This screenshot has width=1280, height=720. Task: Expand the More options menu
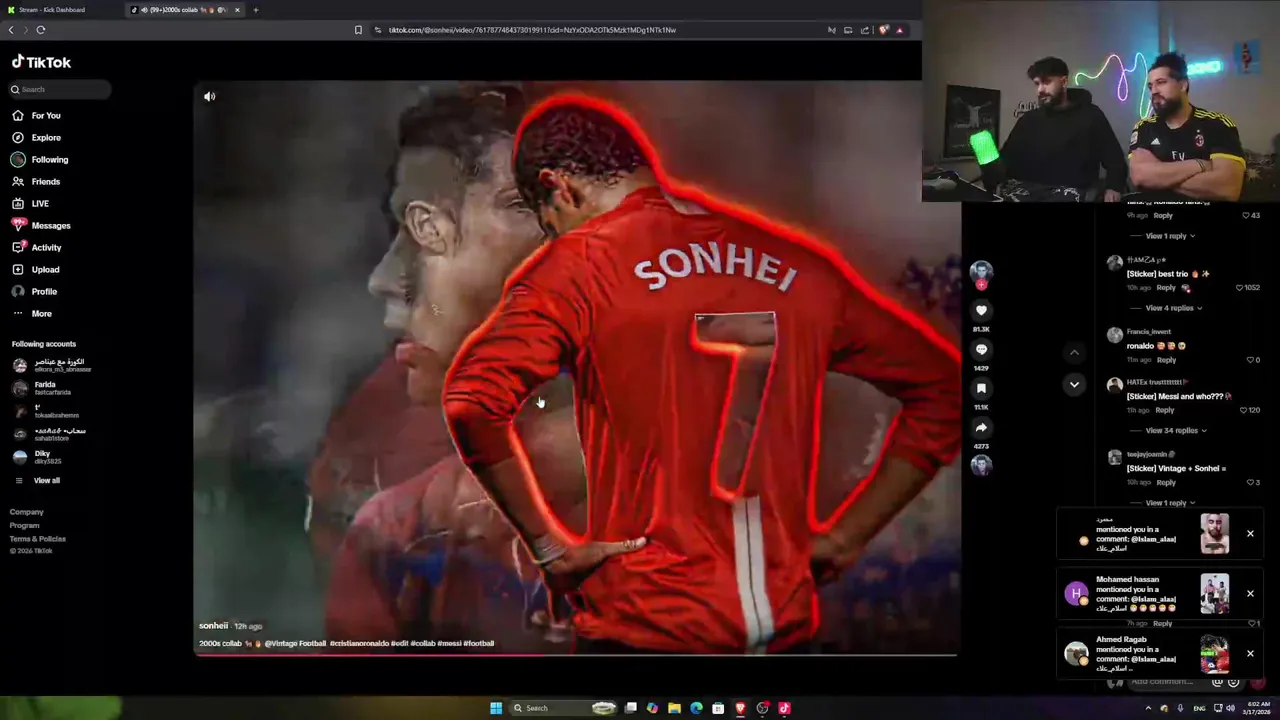[x=32, y=314]
